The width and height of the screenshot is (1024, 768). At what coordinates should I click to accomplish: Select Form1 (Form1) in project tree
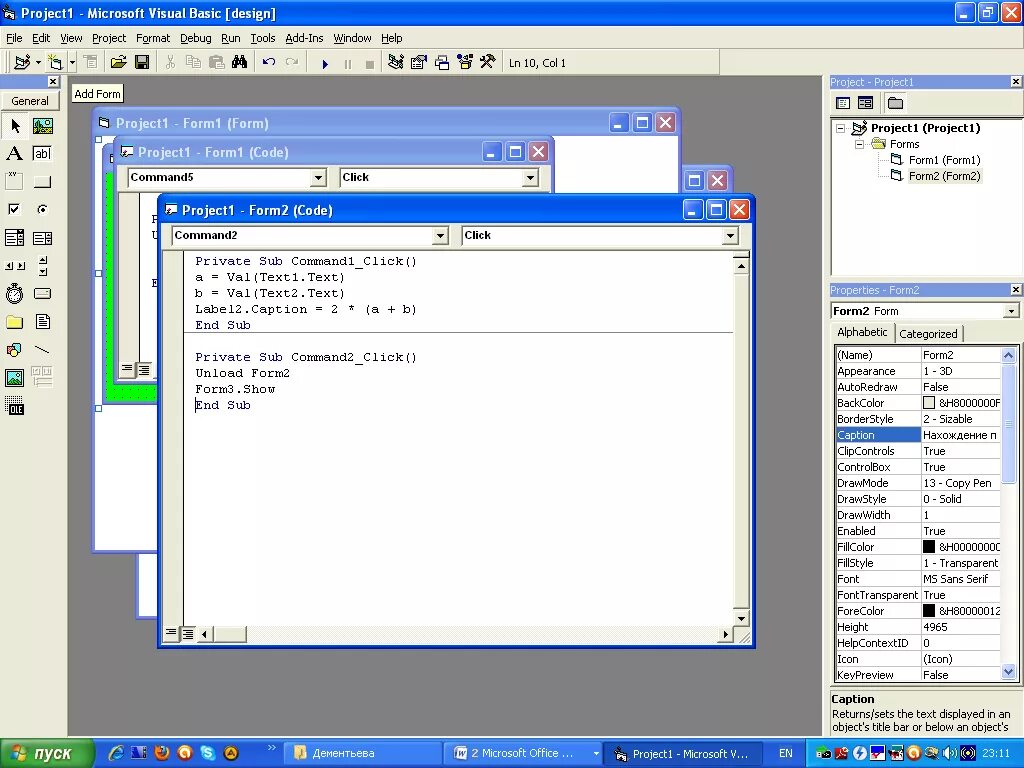(944, 160)
